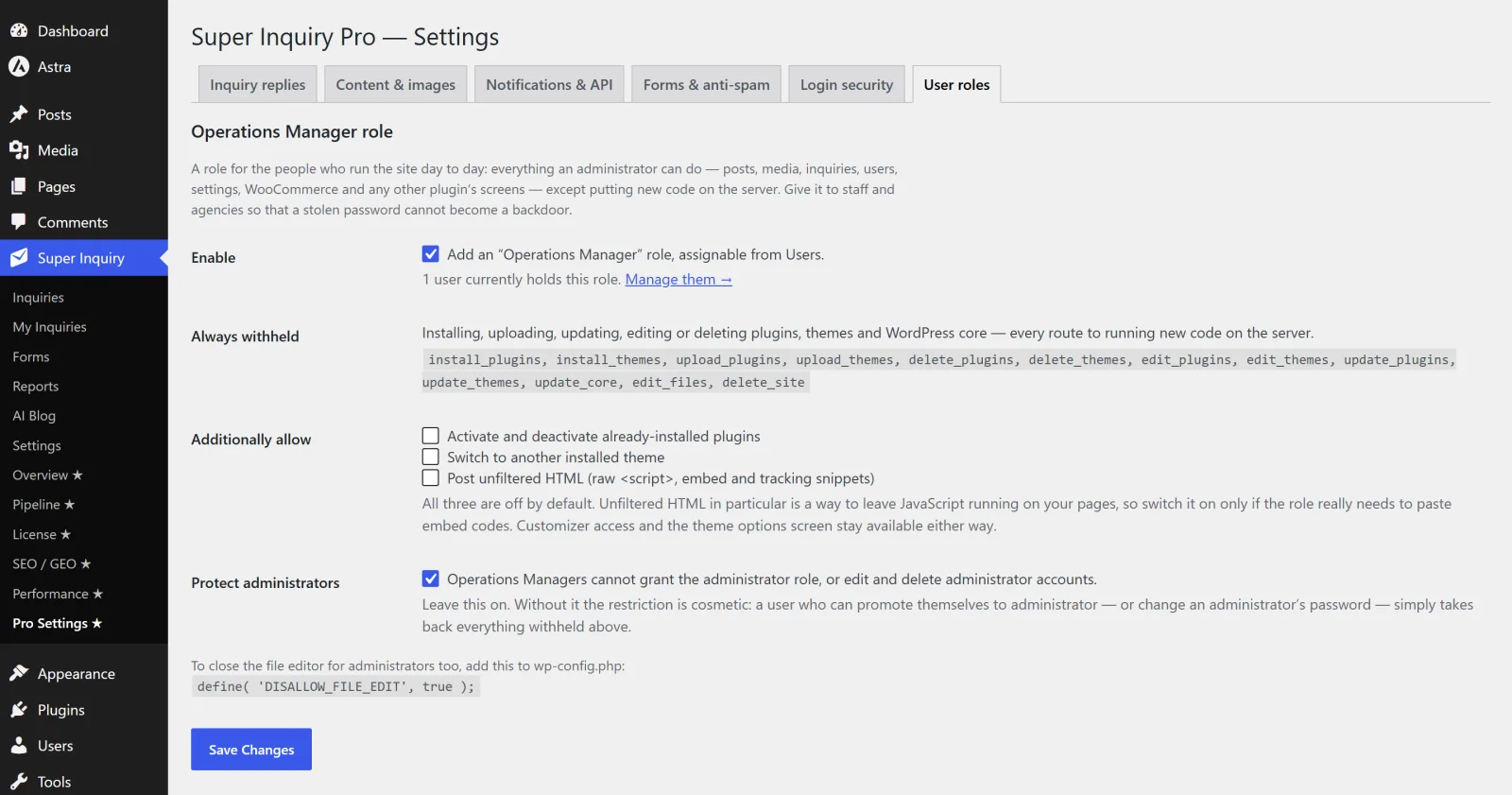Open My Inquiries submenu item
Viewport: 1512px width, 795px height.
coord(49,327)
